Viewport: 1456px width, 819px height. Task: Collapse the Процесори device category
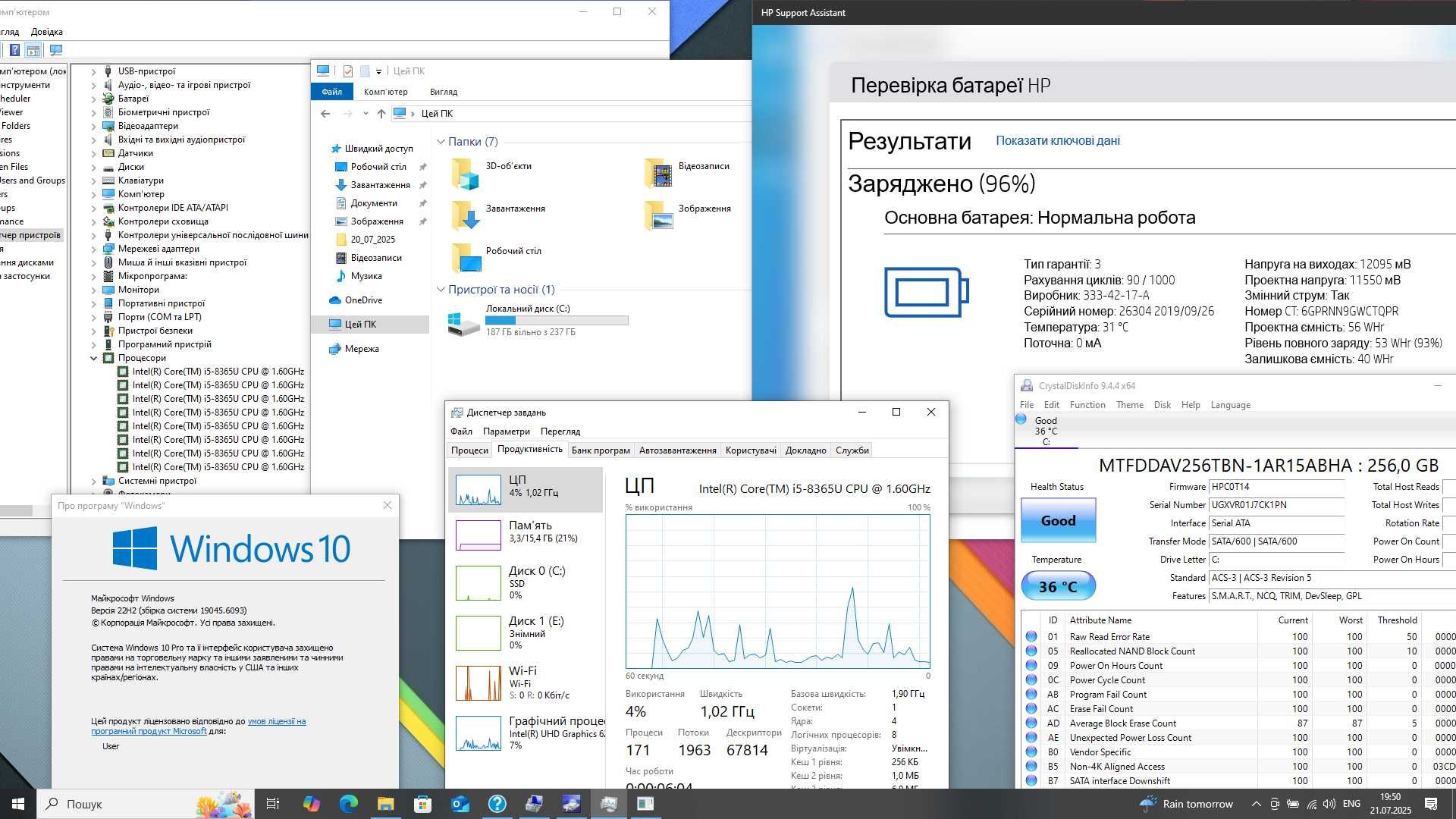pos(94,358)
